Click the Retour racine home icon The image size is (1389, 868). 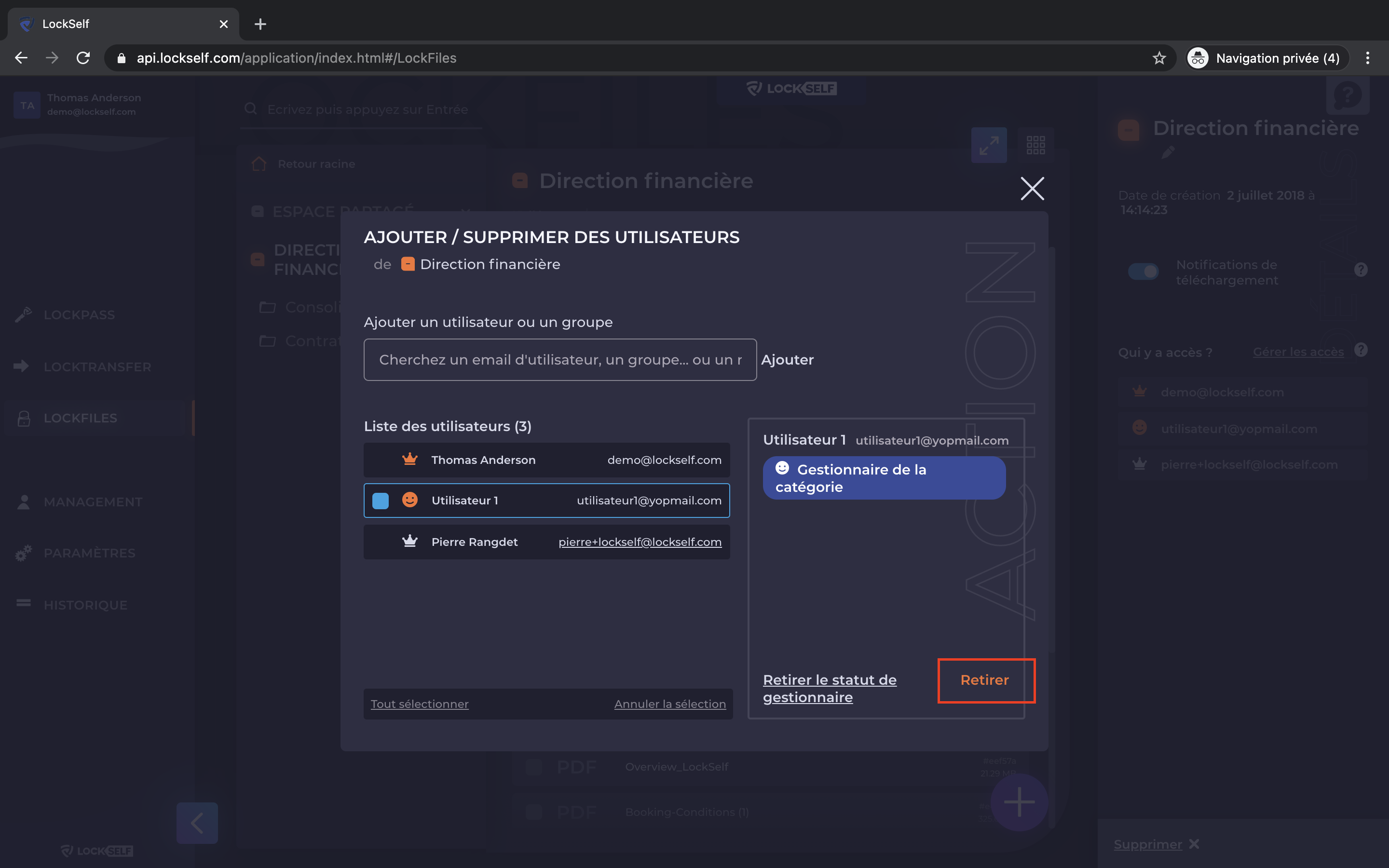click(x=259, y=163)
